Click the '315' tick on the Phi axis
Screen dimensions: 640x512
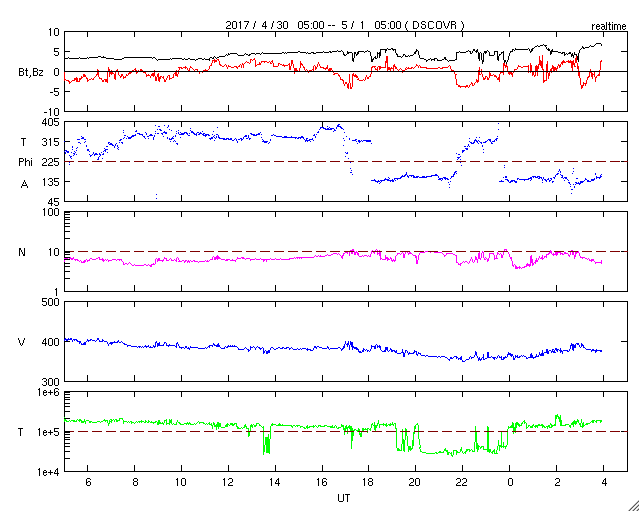(51, 142)
